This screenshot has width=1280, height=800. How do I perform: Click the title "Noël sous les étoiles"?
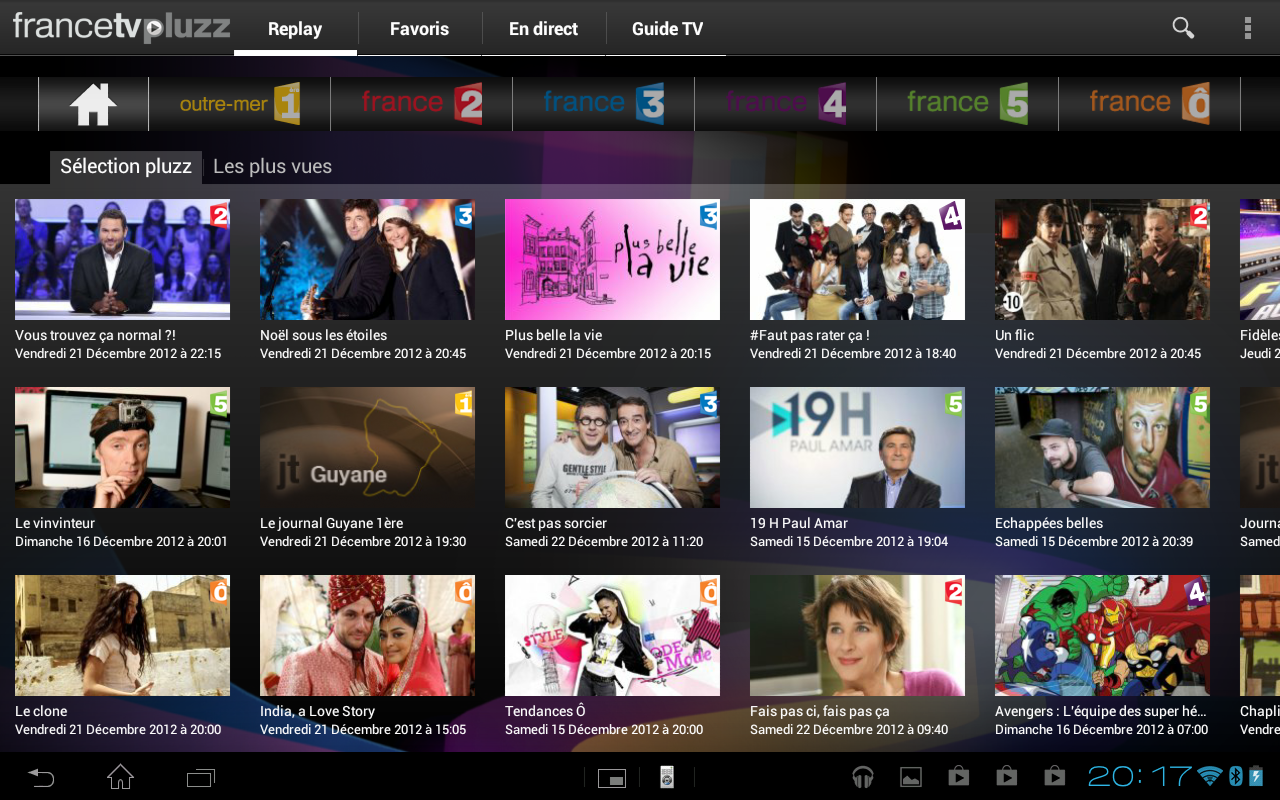[323, 335]
